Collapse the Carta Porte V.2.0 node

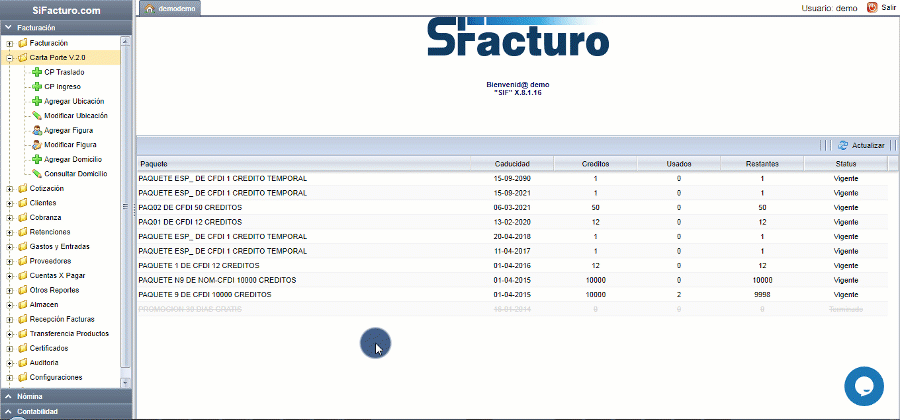click(9, 58)
